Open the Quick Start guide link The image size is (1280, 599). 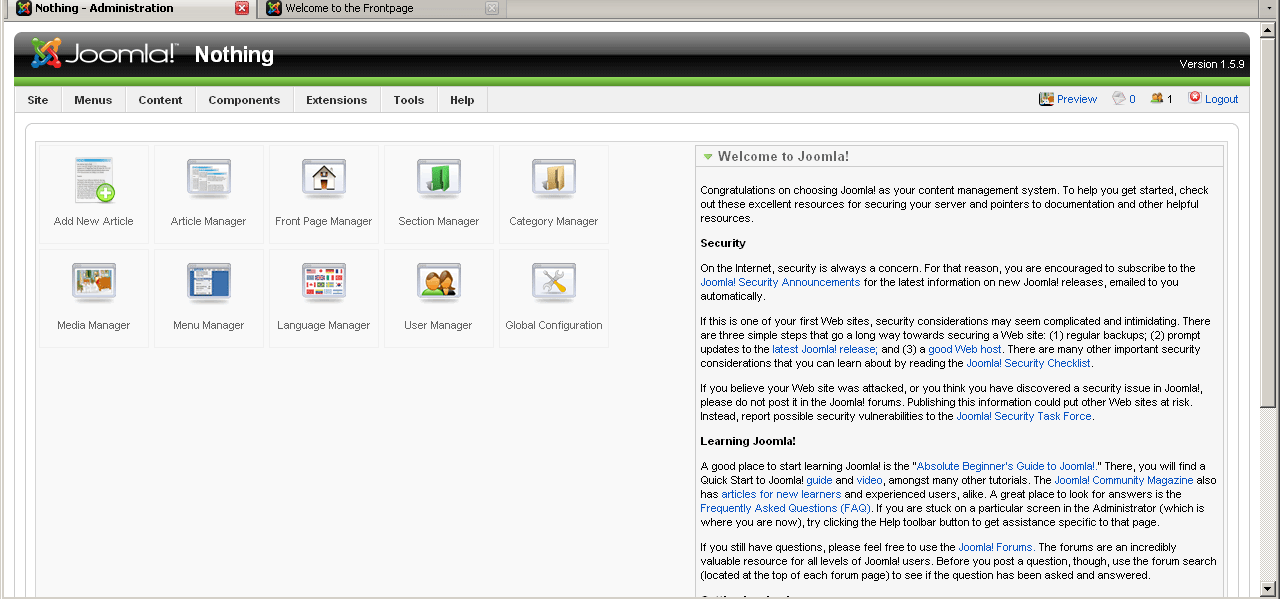pos(819,480)
